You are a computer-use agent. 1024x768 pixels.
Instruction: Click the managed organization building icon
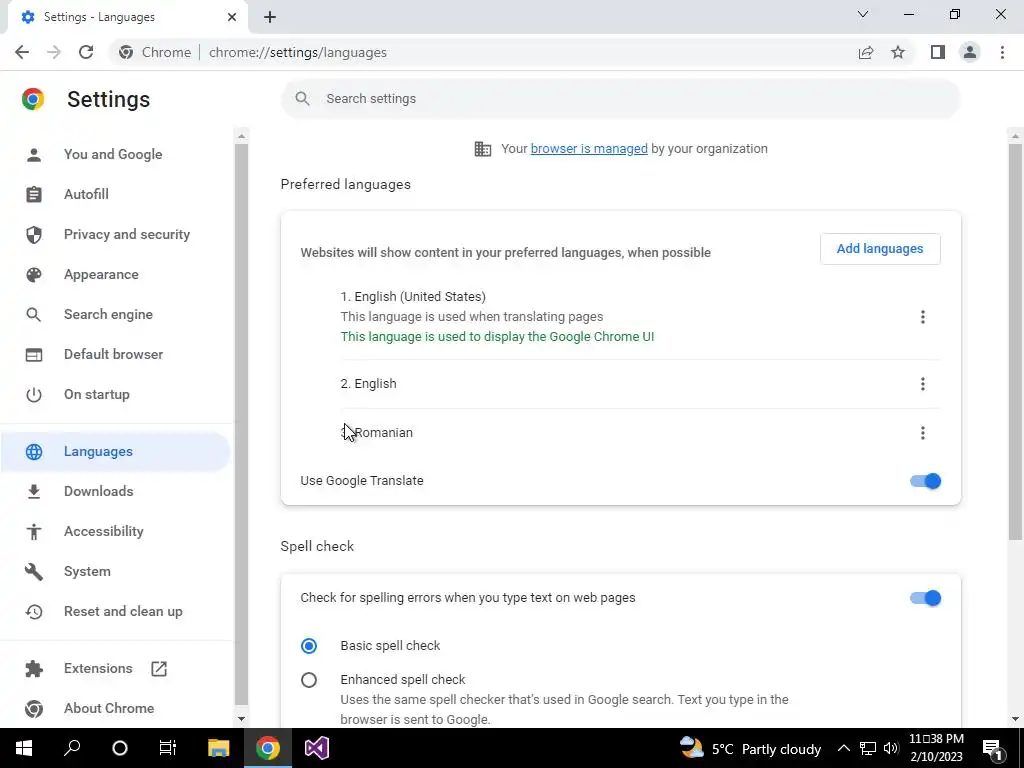483,149
